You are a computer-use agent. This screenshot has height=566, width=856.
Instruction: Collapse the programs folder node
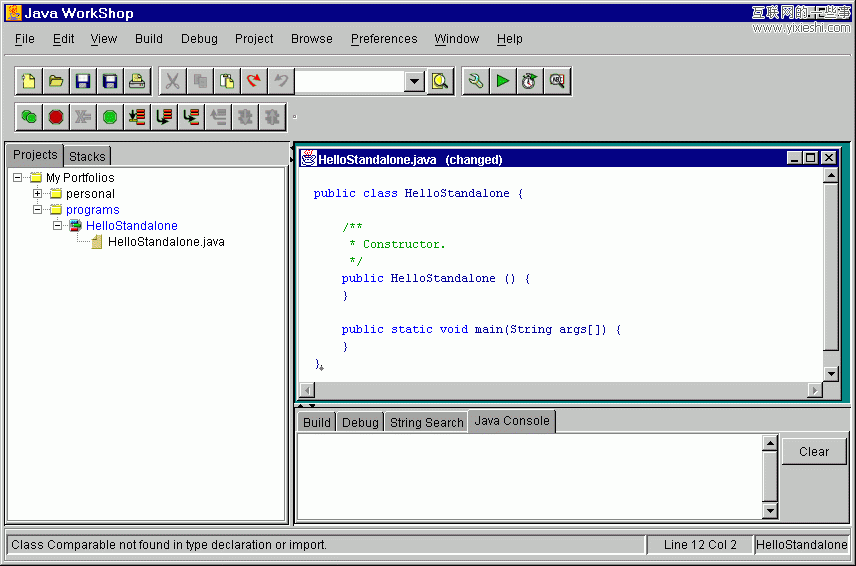pyautogui.click(x=38, y=210)
